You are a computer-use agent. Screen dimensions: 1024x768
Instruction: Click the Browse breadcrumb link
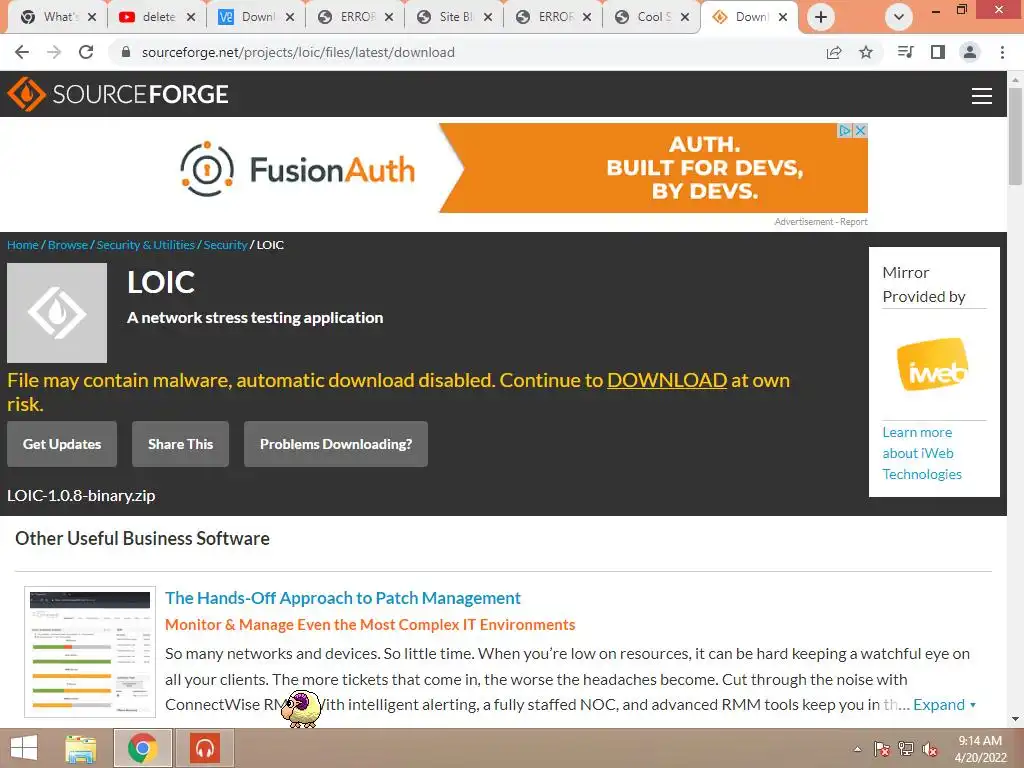[x=68, y=245]
